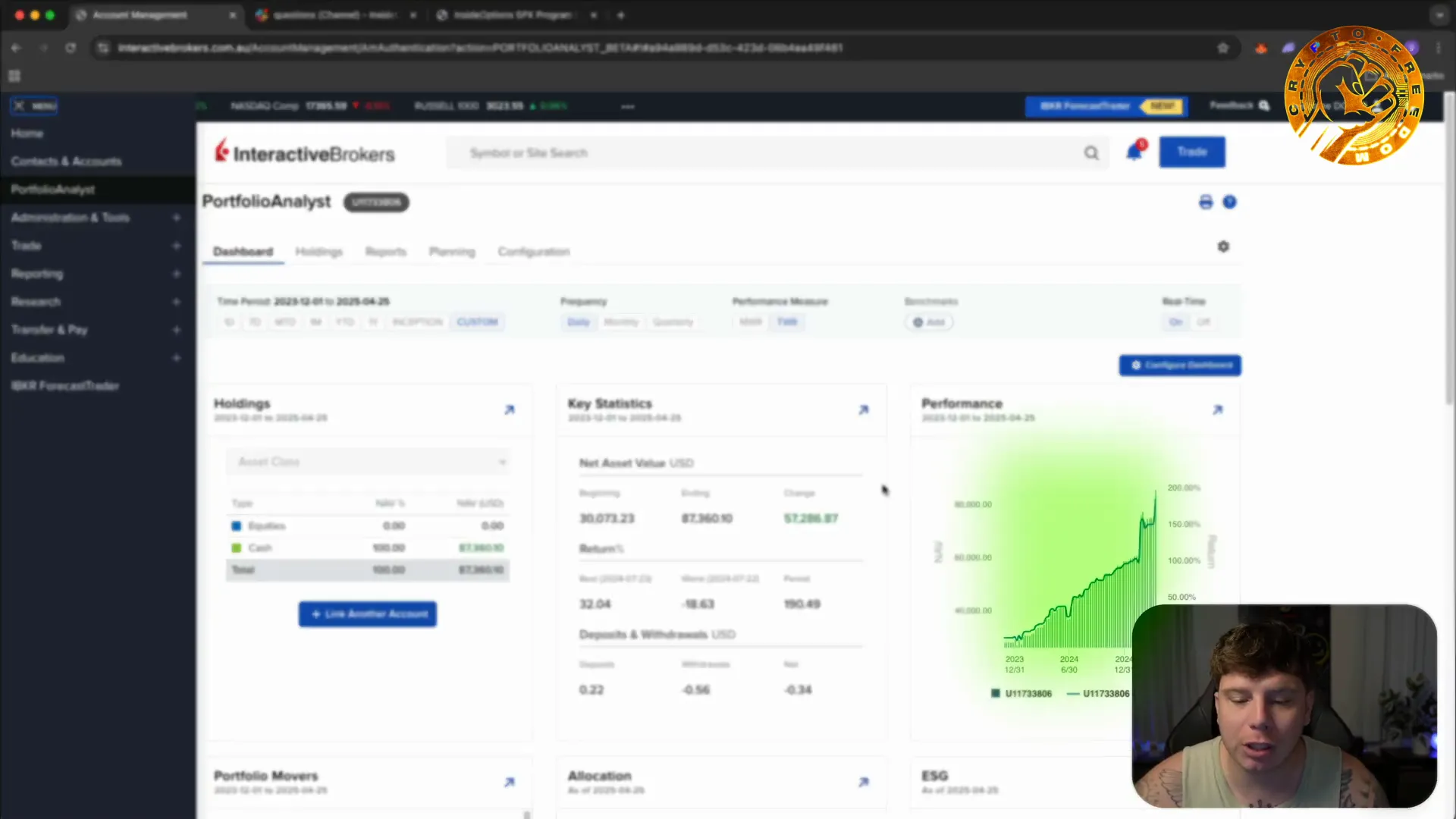Image resolution: width=1456 pixels, height=819 pixels.
Task: Expand the Trade sidebar plus
Action: (x=177, y=246)
